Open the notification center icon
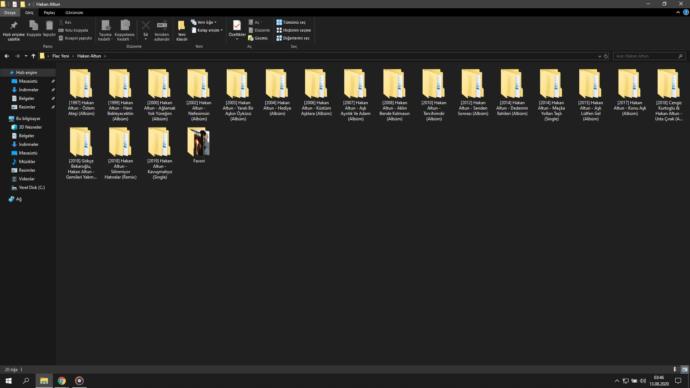Viewport: 690px width, 388px height. (679, 381)
